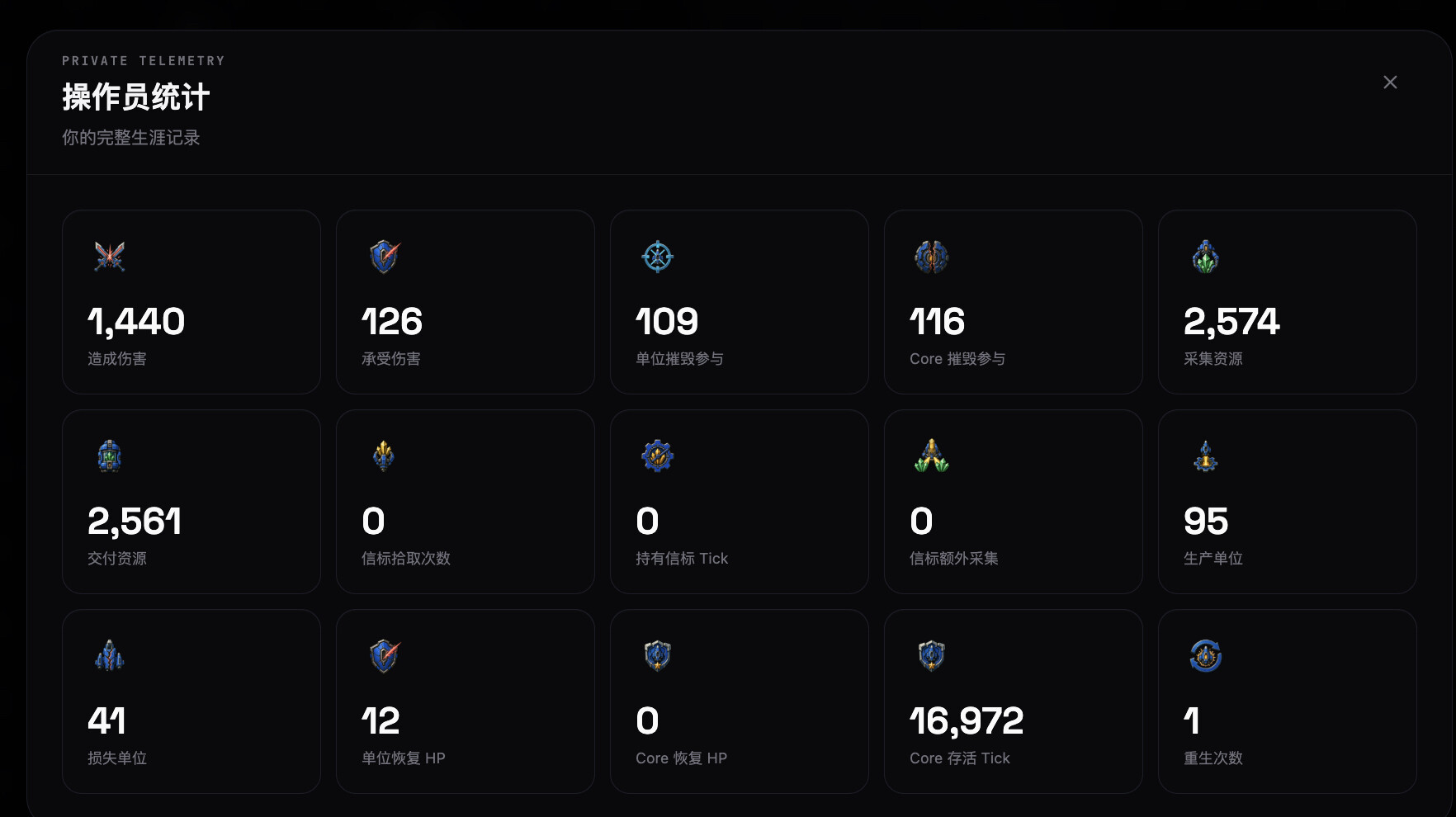Click the green crystal icon for 采集资源

tap(1205, 257)
